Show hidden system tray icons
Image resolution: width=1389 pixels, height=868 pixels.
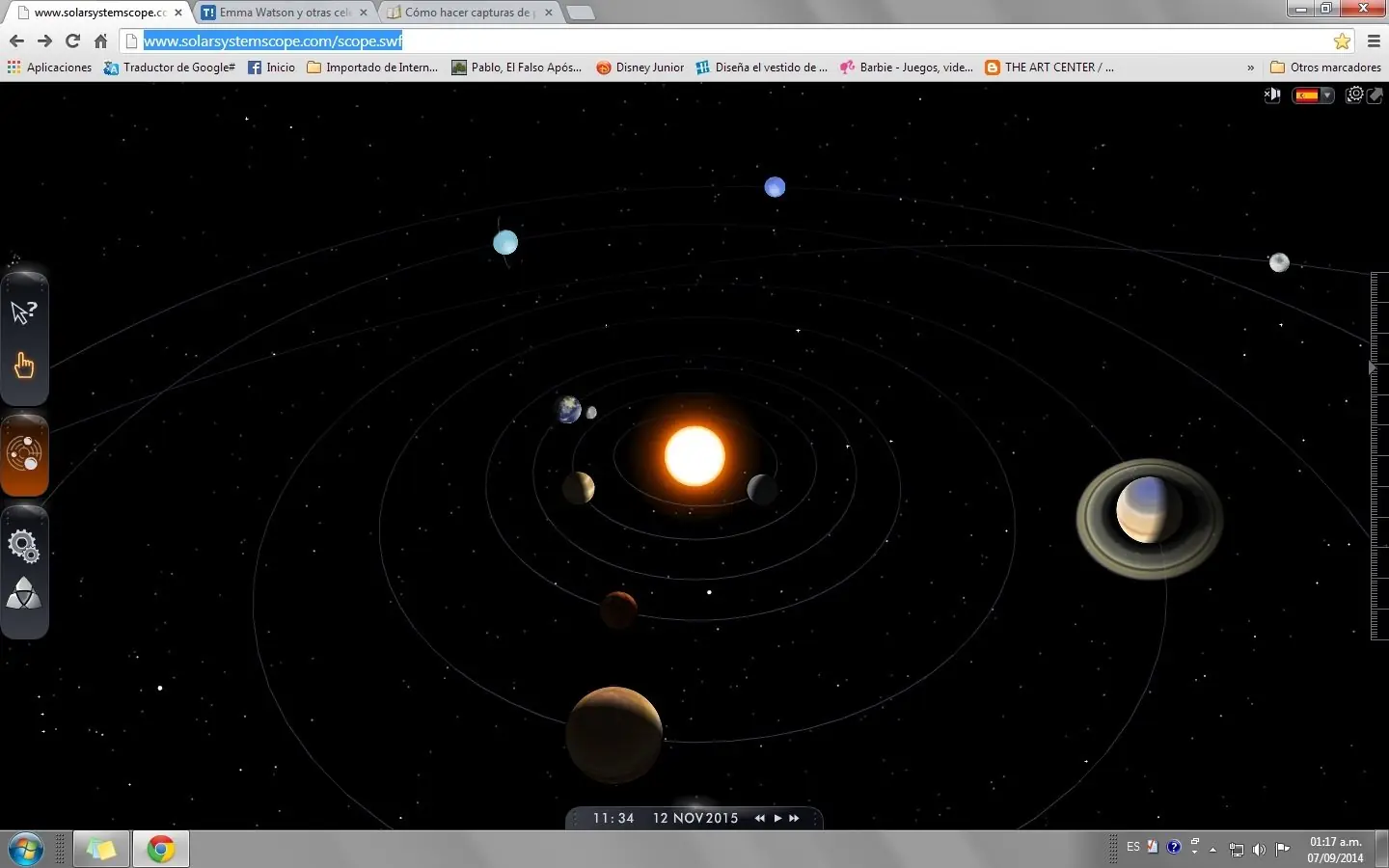pyautogui.click(x=1212, y=850)
